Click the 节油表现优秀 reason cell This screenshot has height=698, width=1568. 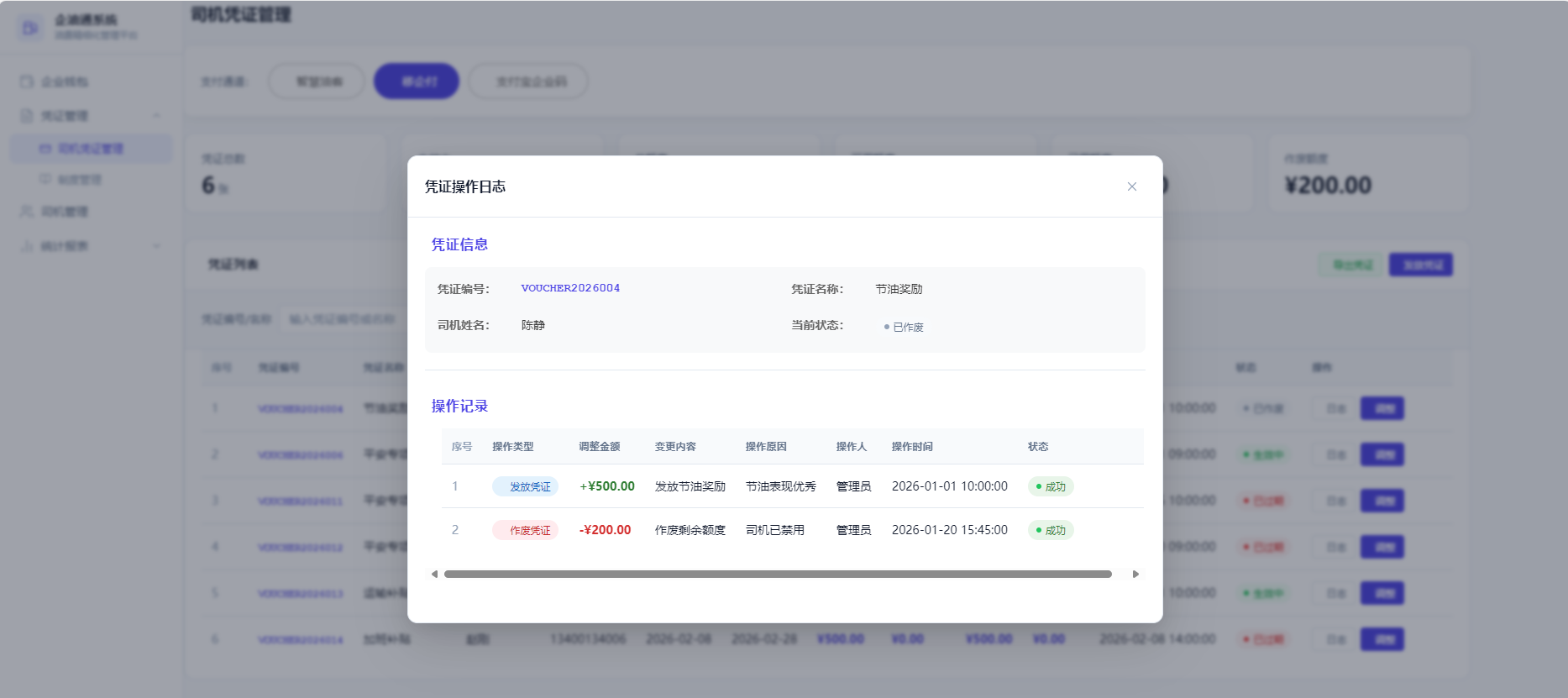tap(781, 486)
